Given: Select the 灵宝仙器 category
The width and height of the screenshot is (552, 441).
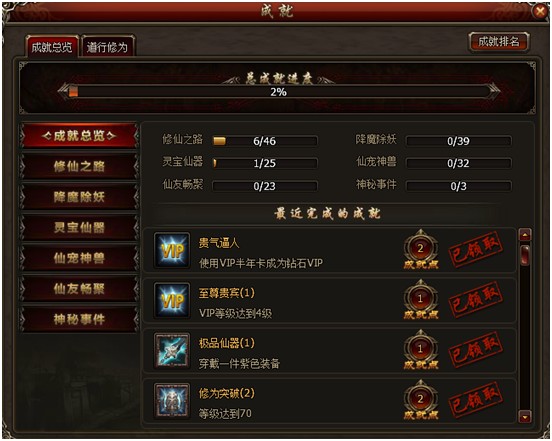Looking at the screenshot, I should 79,227.
